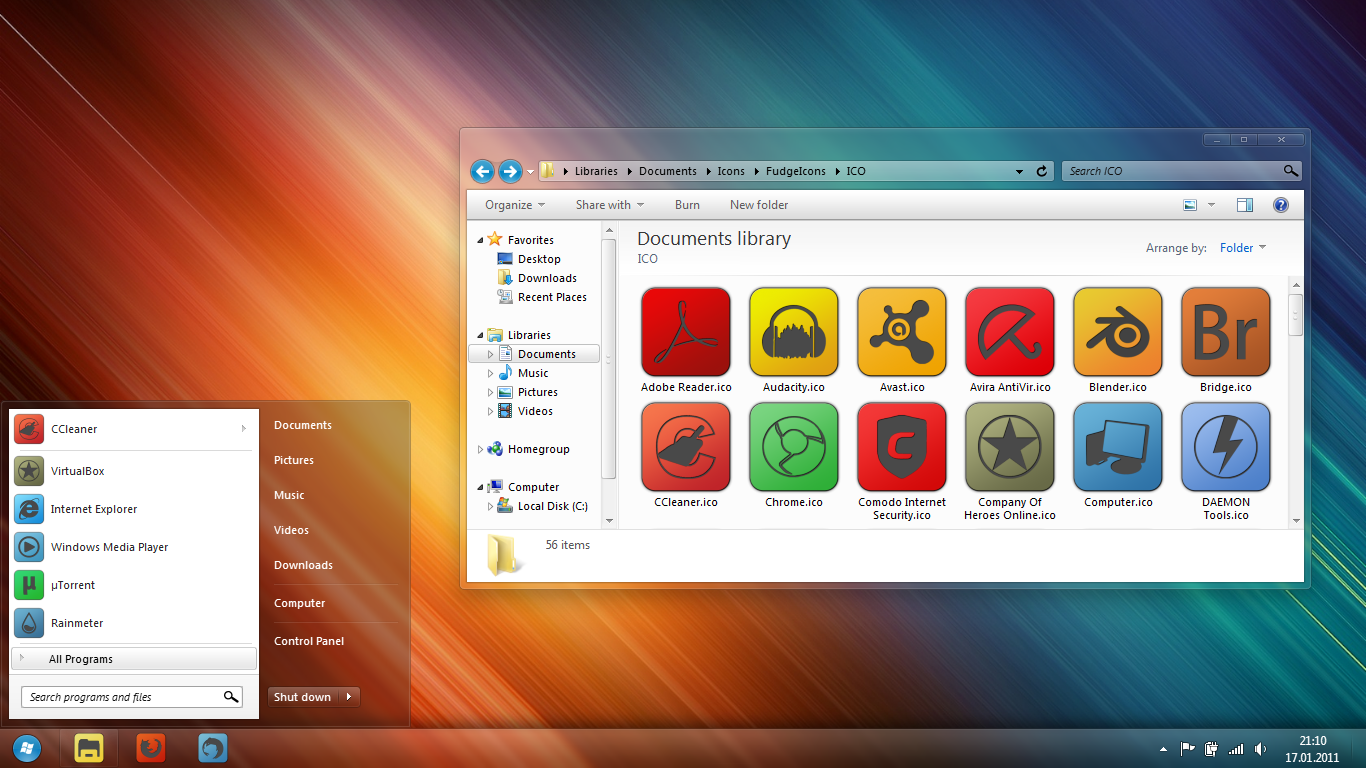
Task: Click the Search ICO field
Action: [x=1182, y=171]
